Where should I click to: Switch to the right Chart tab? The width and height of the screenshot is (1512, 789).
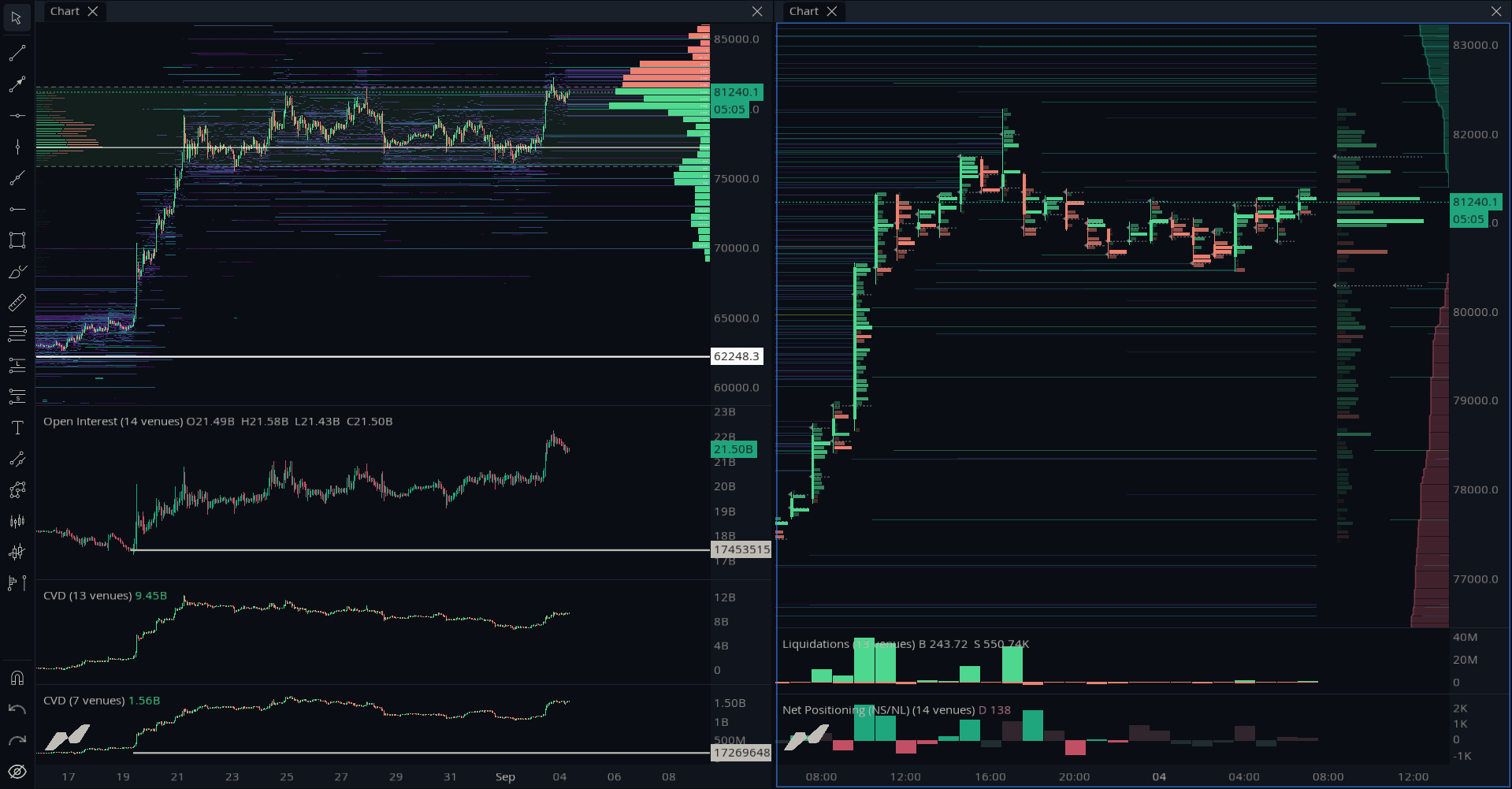tap(804, 11)
